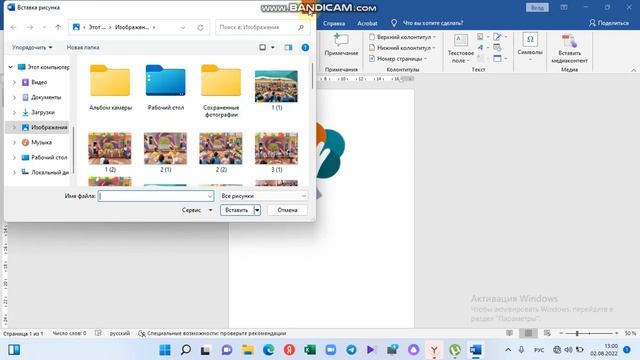Image resolution: width=640 pixels, height=360 pixels.
Task: Select the image thumbnail 3 (1)
Action: point(276,152)
